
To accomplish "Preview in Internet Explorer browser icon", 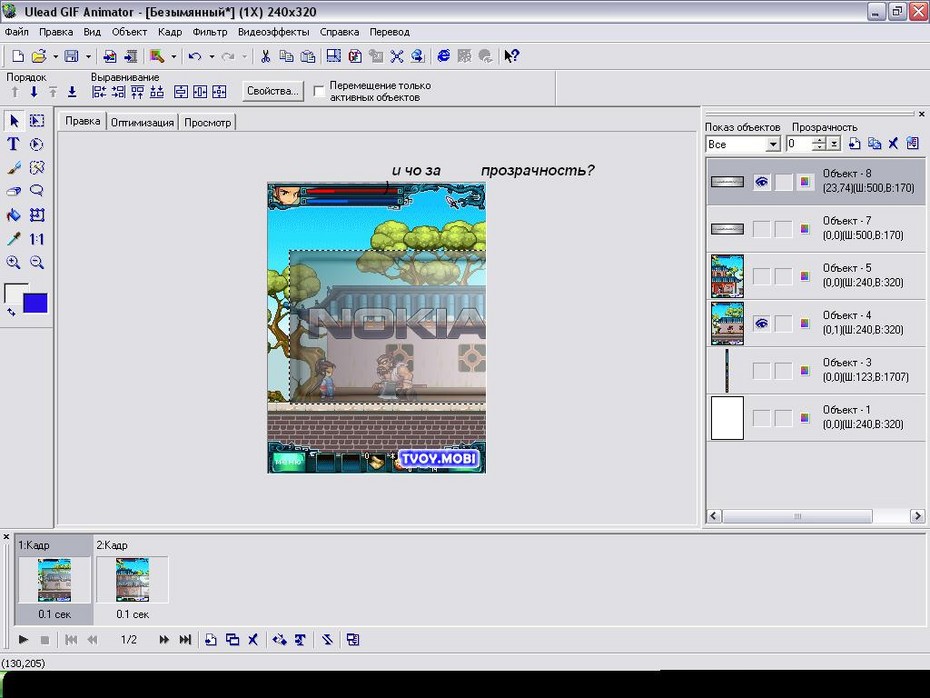I will click(x=443, y=56).
